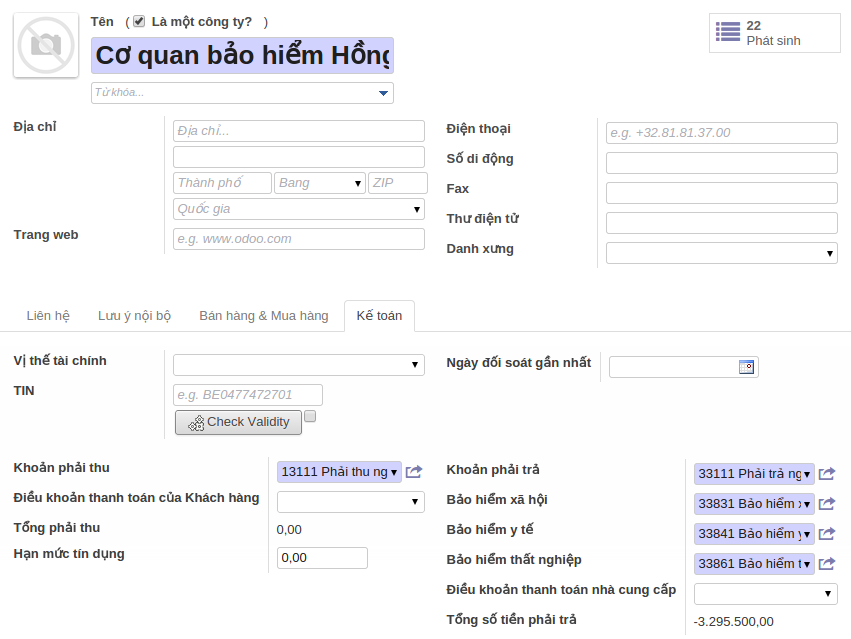The height and width of the screenshot is (639, 851).
Task: Open external link for Bảo hiểm thất nghiệp account
Action: click(826, 564)
